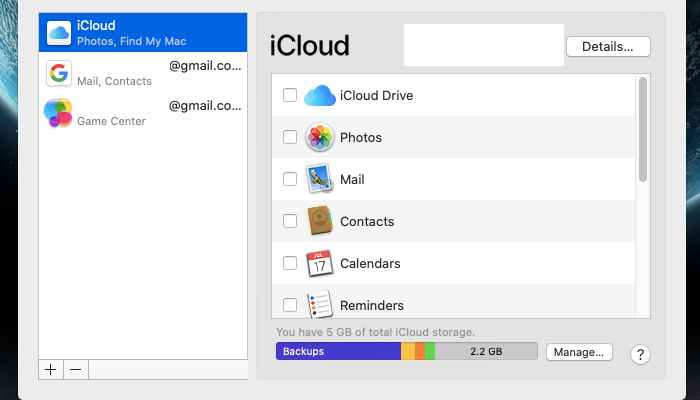Click the purple Backups storage segment

(338, 351)
